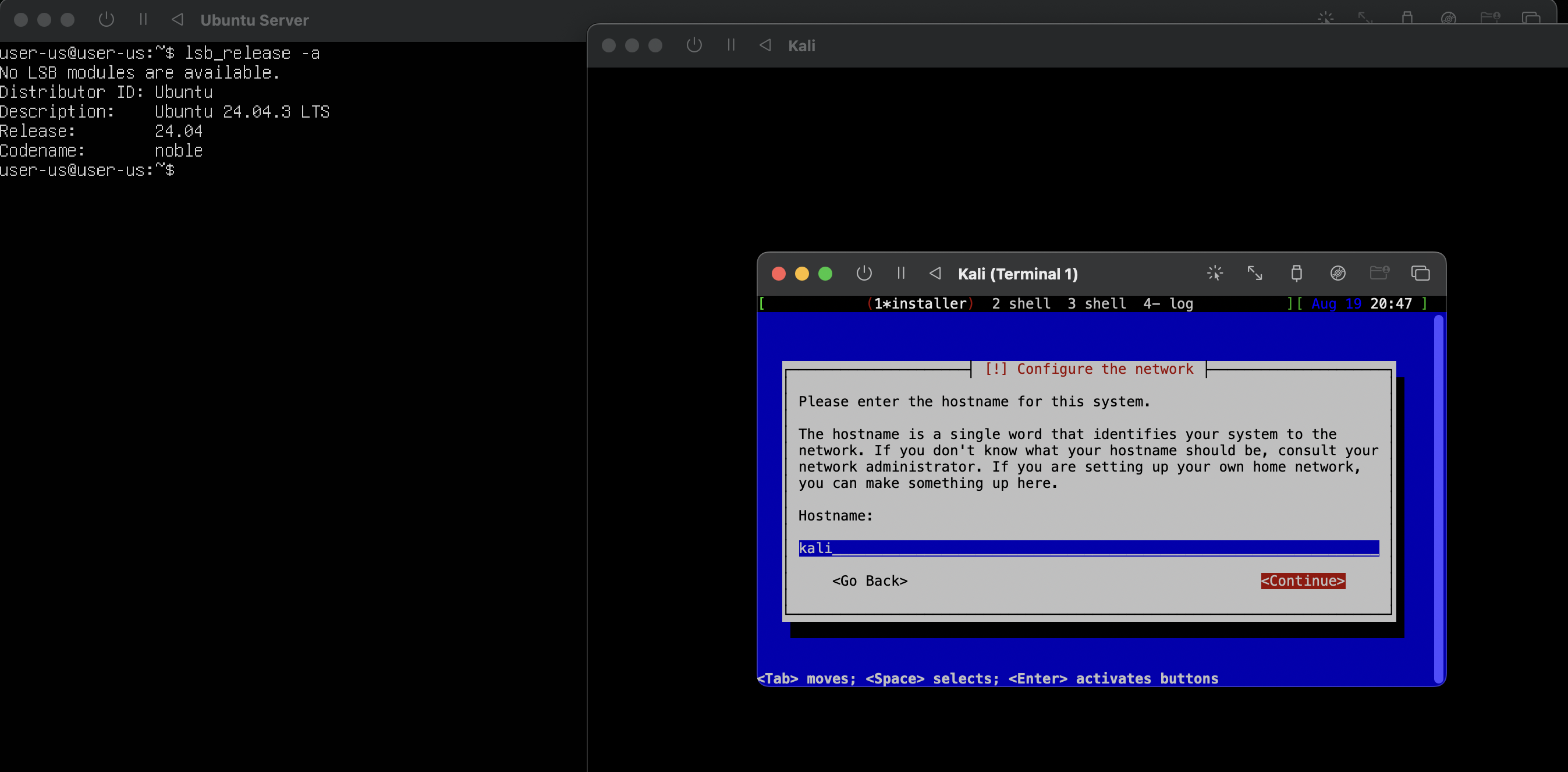Click the 20:47 clock in status line
The height and width of the screenshot is (772, 1568).
coord(1390,303)
